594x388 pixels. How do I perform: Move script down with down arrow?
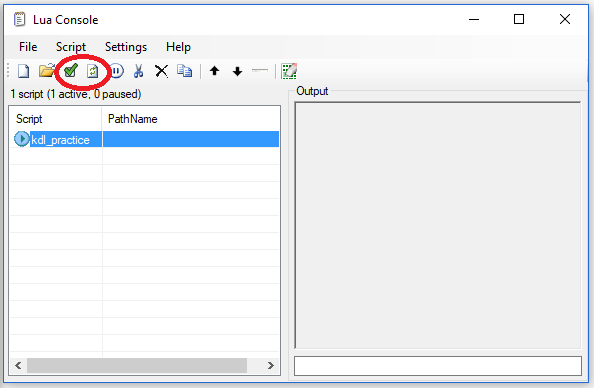[238, 71]
